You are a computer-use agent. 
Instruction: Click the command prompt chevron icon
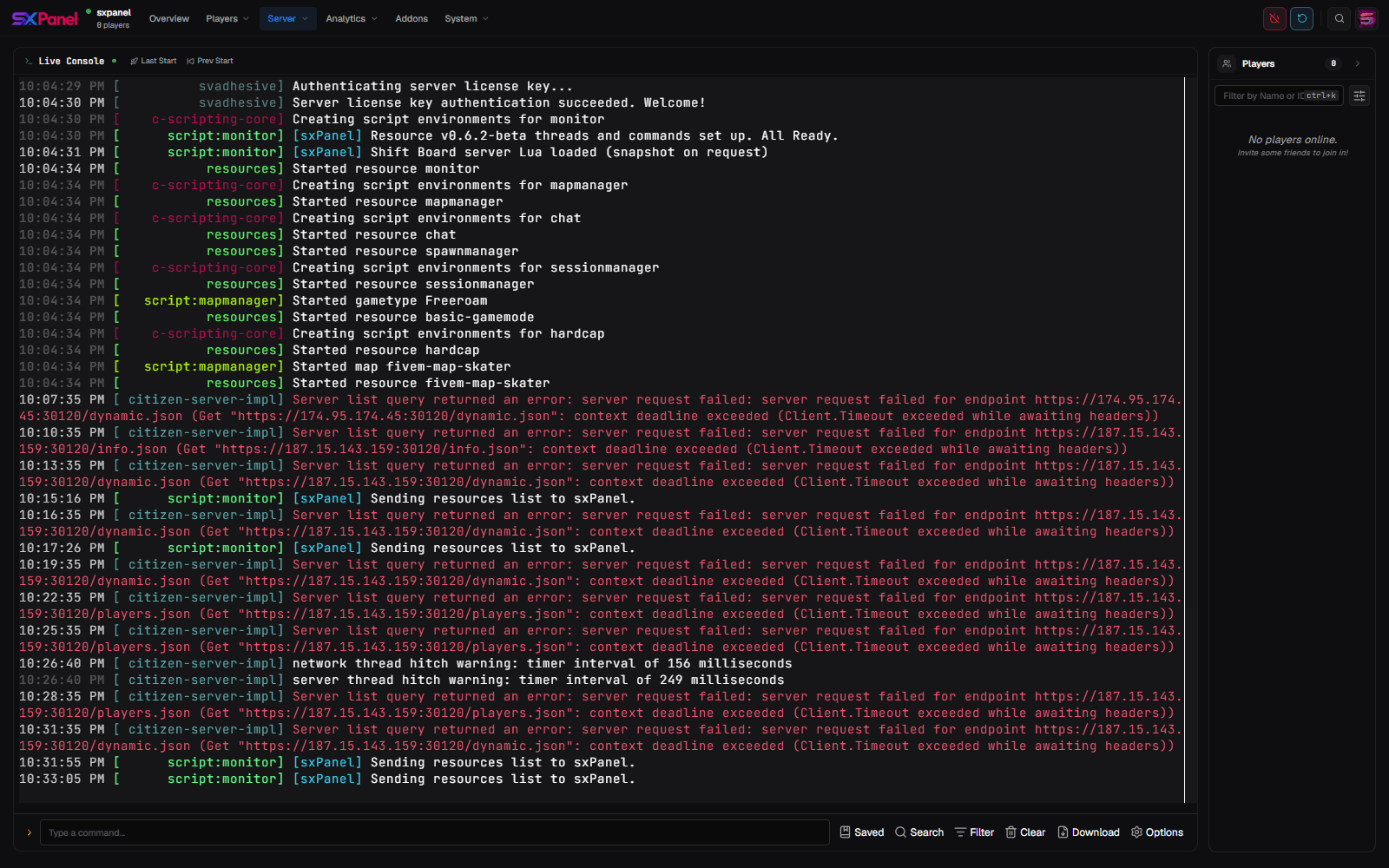click(29, 832)
